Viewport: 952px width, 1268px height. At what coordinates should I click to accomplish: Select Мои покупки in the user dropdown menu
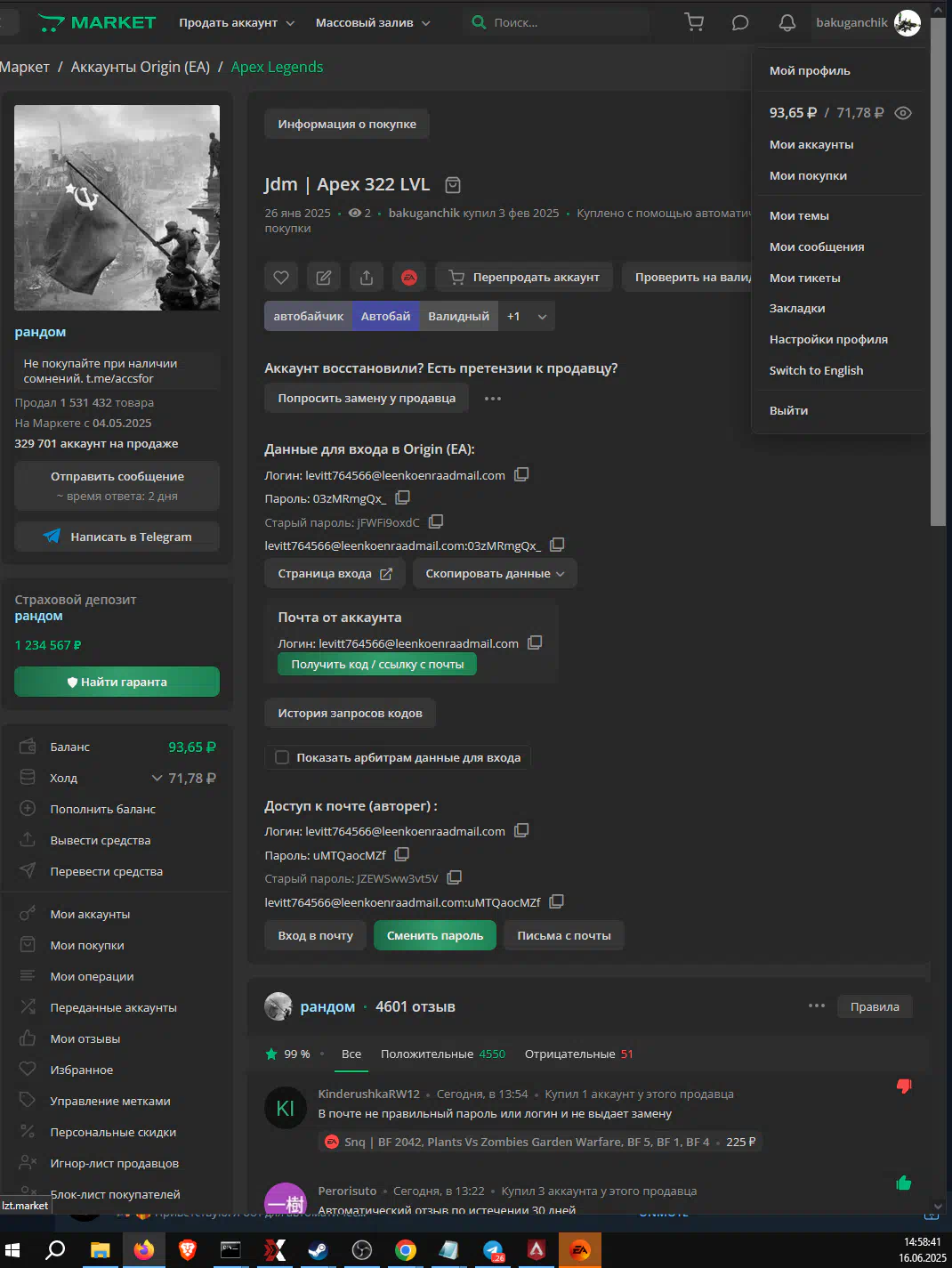808,176
